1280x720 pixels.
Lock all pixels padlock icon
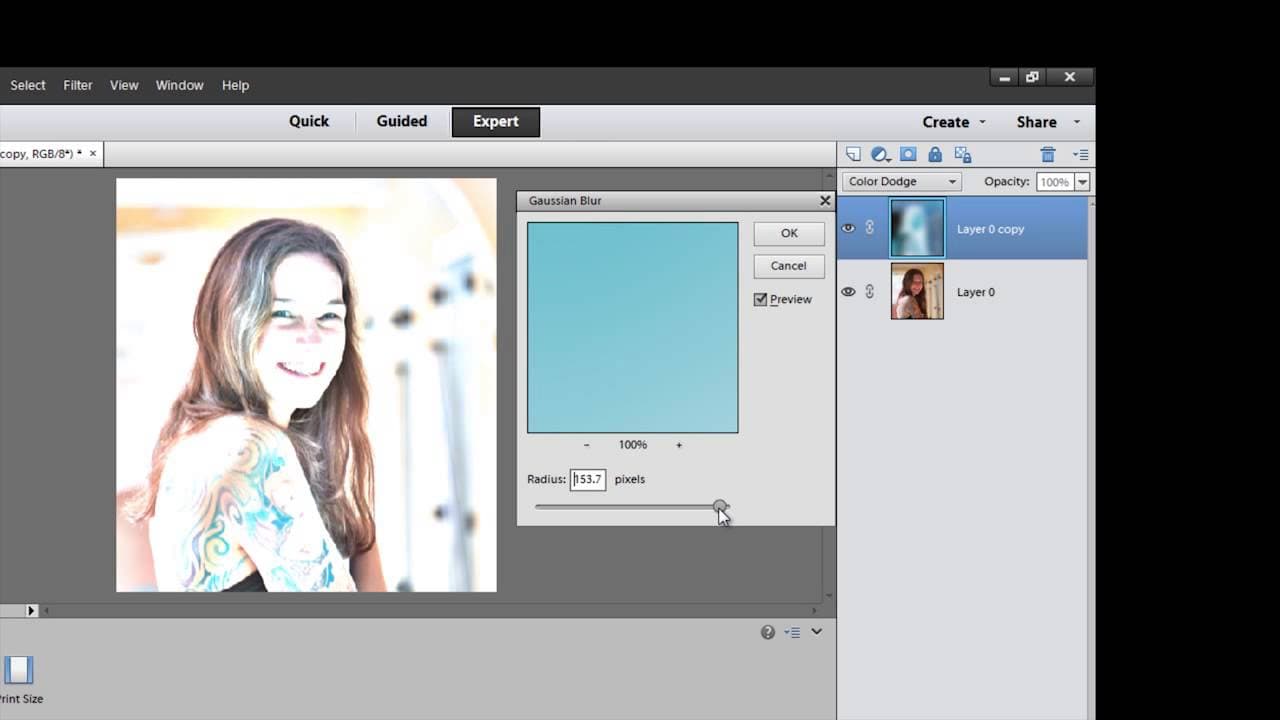coord(935,154)
